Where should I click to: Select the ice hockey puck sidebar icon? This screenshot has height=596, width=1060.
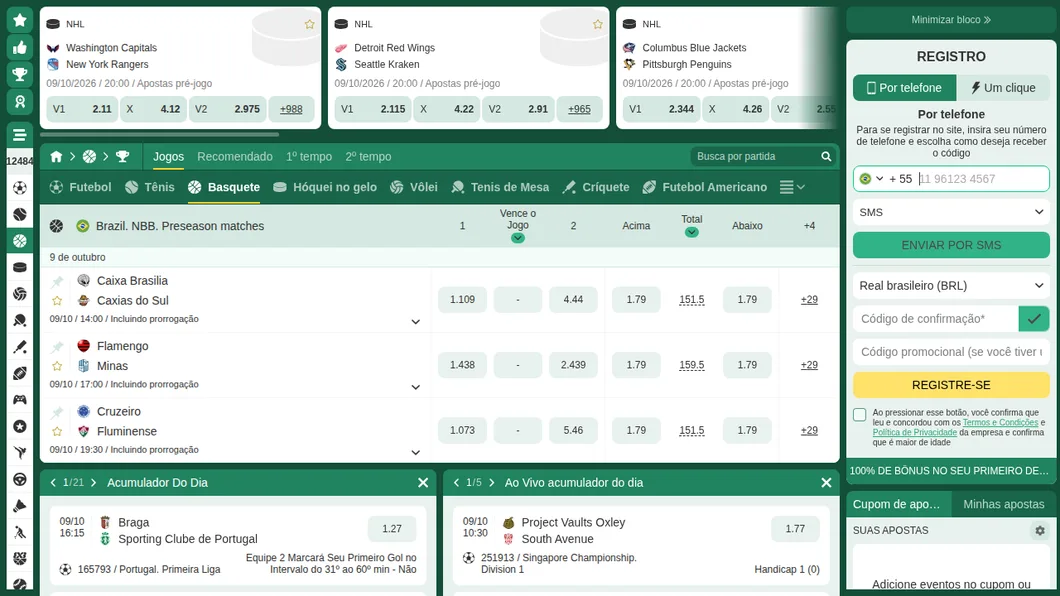point(20,268)
